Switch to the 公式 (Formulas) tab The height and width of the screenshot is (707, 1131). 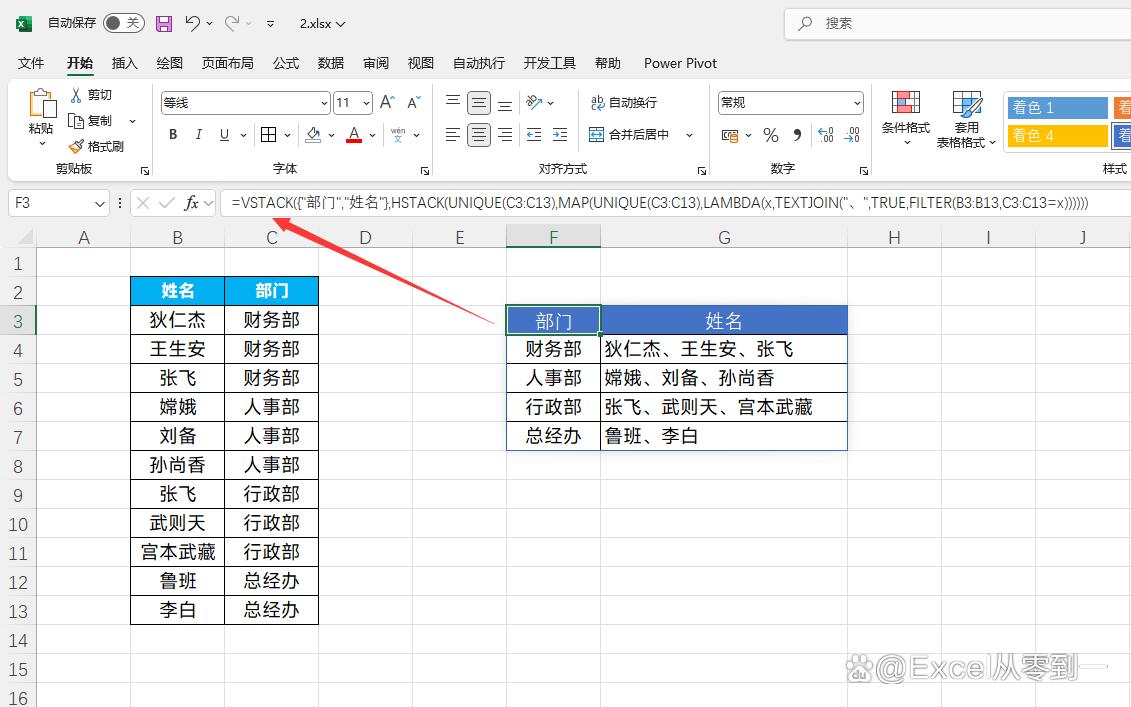(x=286, y=63)
